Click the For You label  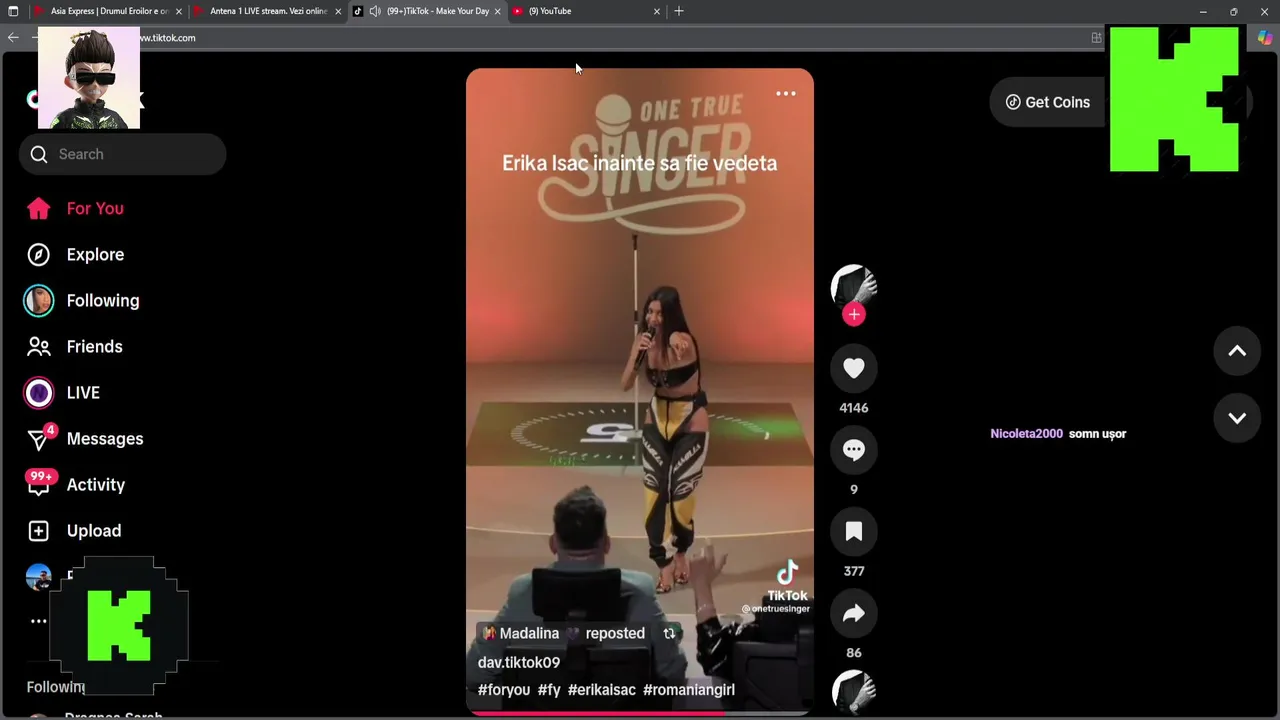coord(95,208)
